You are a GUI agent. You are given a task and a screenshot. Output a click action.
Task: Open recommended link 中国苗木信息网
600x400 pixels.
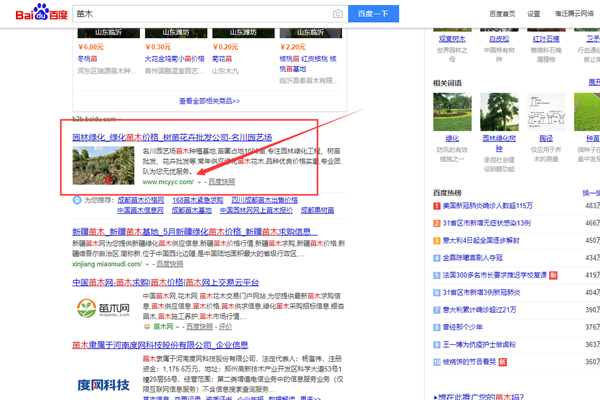(x=140, y=210)
